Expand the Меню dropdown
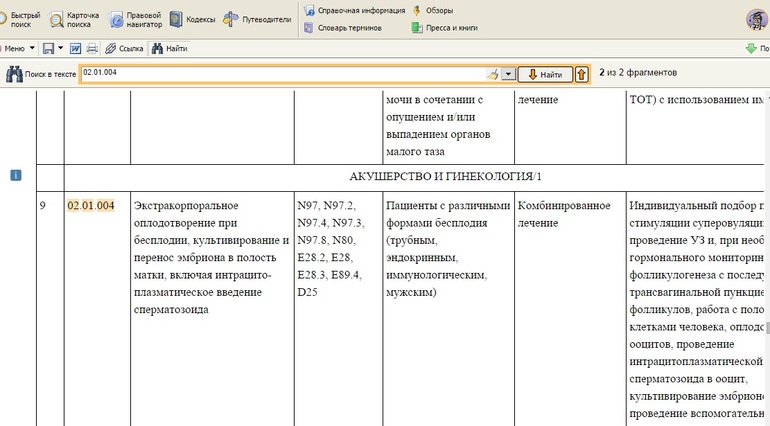This screenshot has width=770, height=426. [18, 48]
